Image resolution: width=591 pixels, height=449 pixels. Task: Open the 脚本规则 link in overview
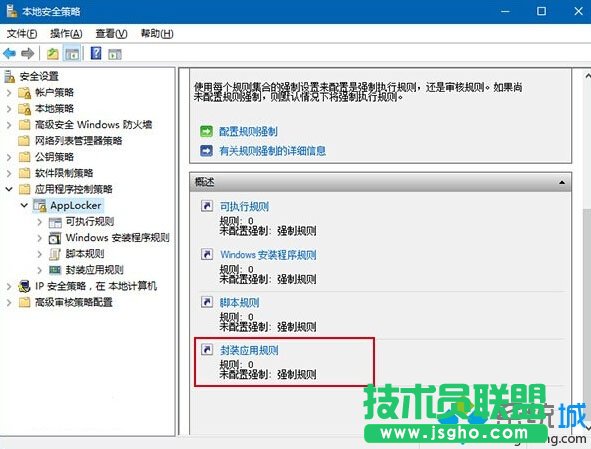(x=239, y=303)
